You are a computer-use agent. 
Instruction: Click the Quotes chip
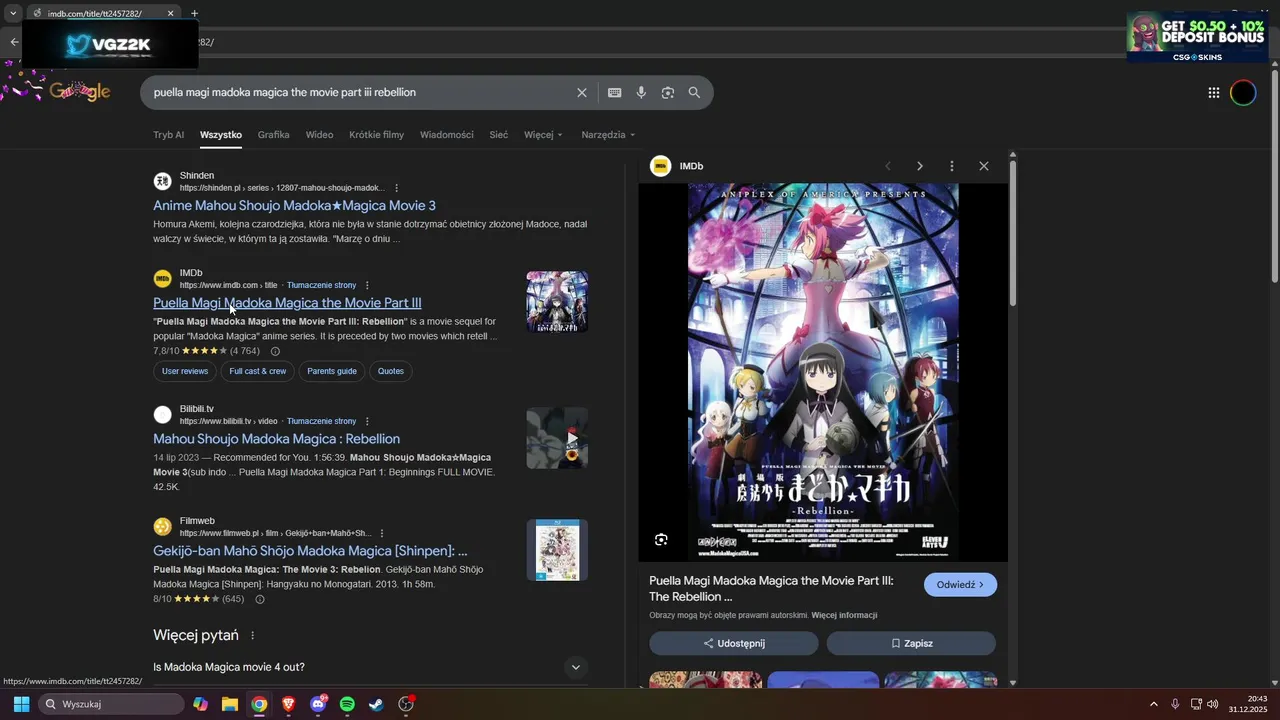(x=391, y=371)
